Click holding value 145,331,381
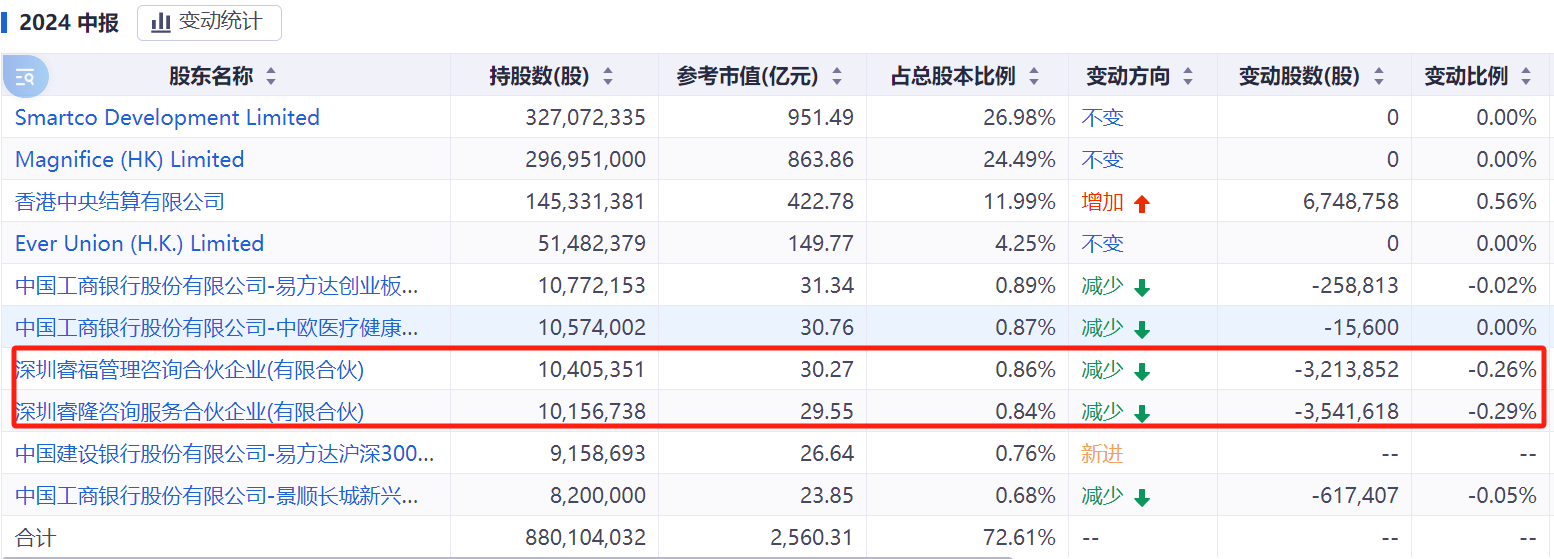1554x559 pixels. tap(585, 201)
